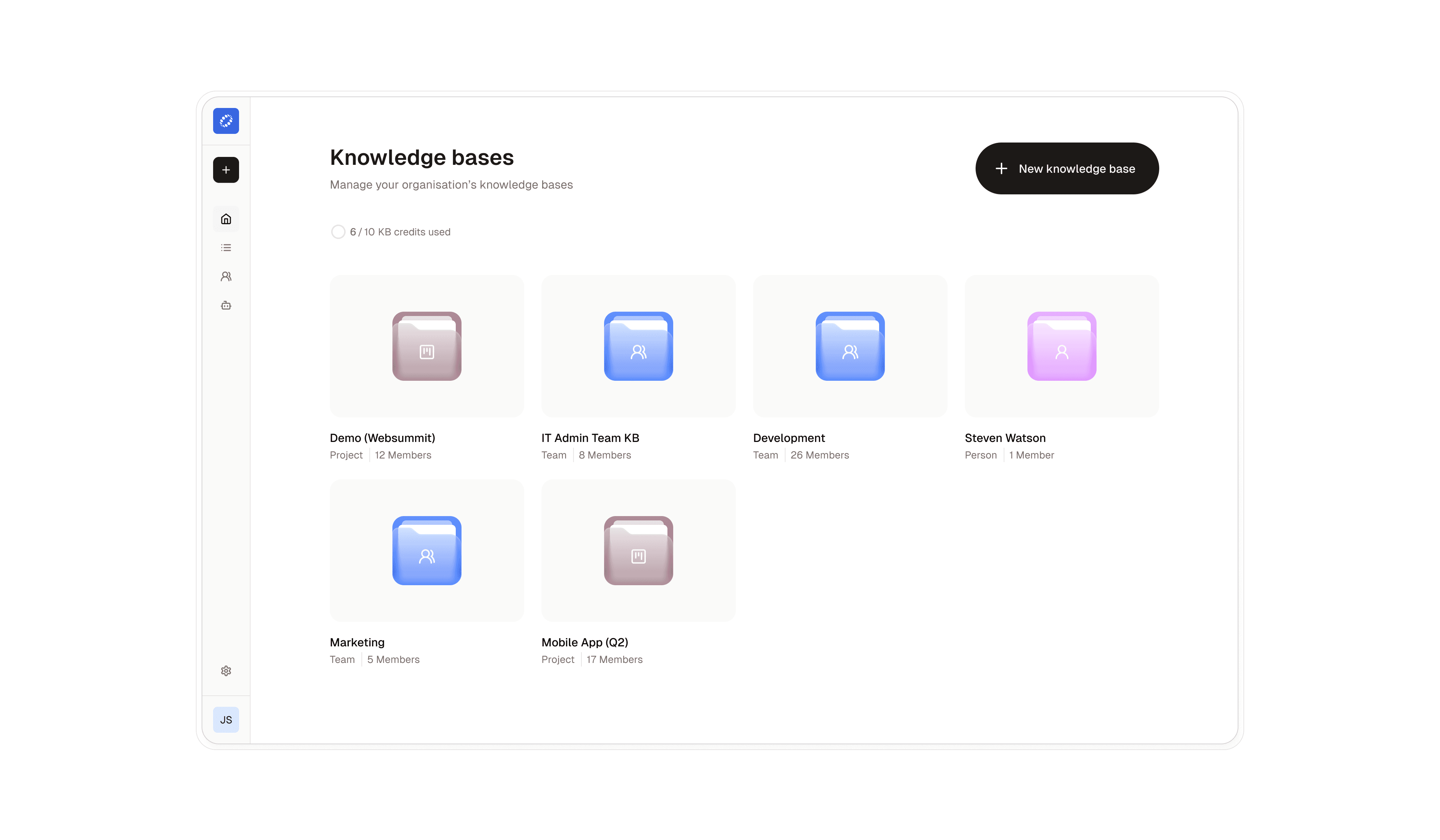Click the Marketing title text
Viewport: 1440px width, 840px height.
(x=356, y=642)
